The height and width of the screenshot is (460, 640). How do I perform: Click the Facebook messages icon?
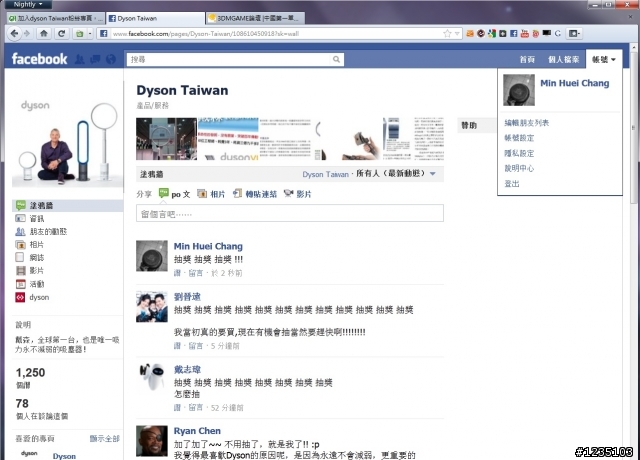95,60
